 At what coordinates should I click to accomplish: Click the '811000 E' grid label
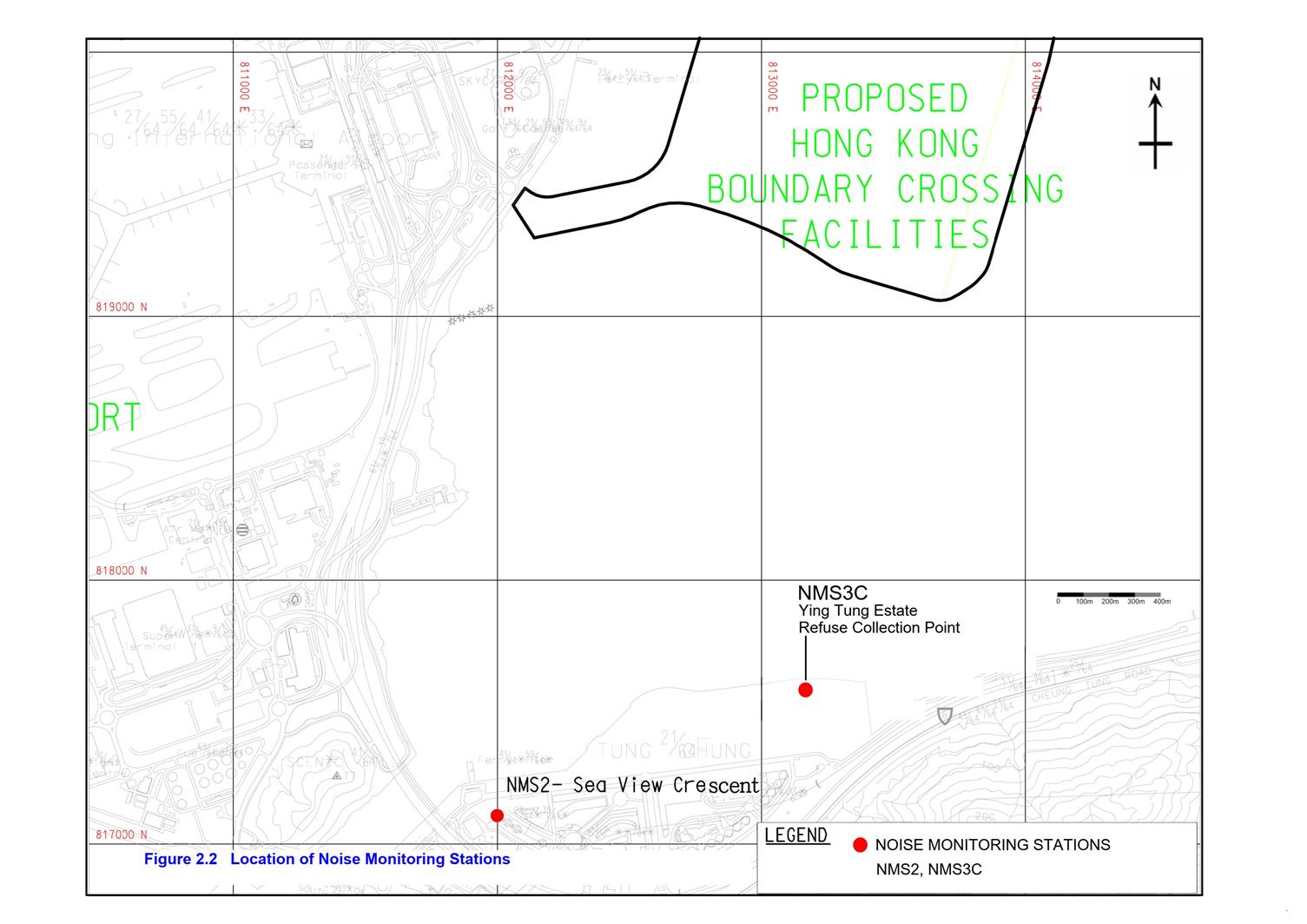pos(244,87)
